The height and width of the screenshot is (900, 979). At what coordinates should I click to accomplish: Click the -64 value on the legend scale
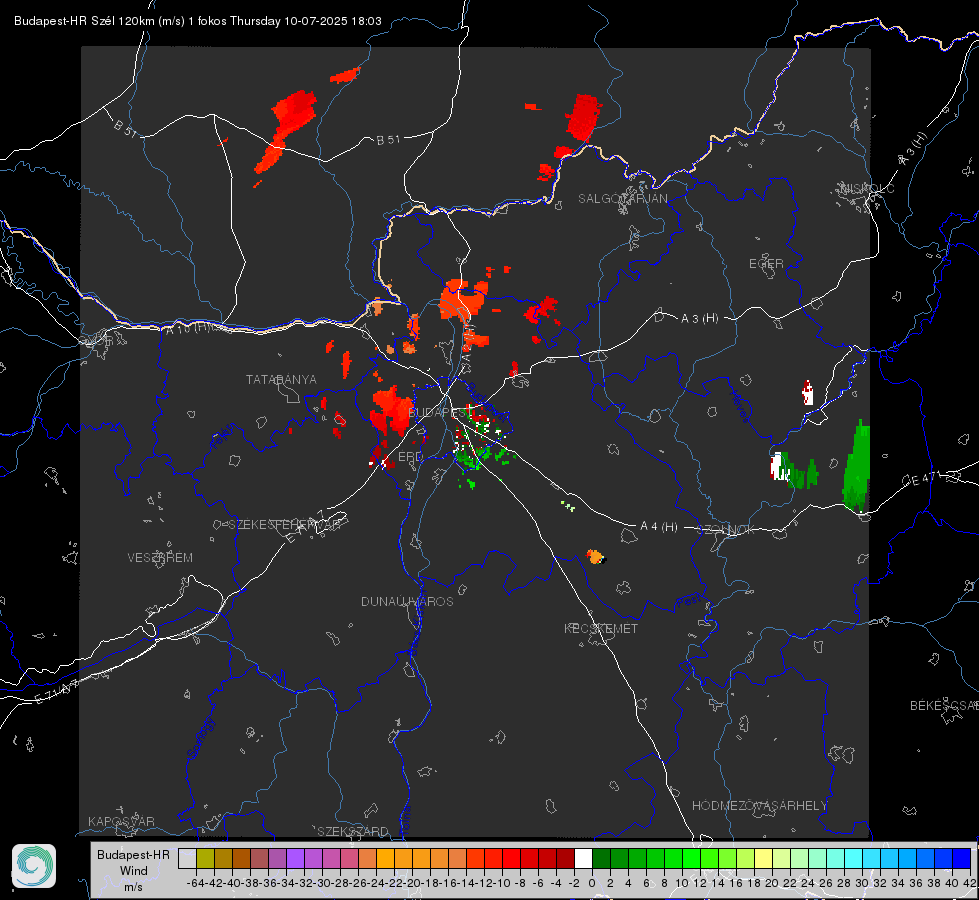(x=195, y=883)
